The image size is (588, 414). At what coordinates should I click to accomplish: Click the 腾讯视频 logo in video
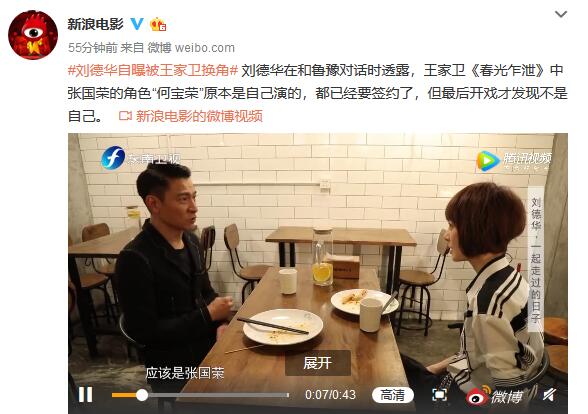pos(514,160)
